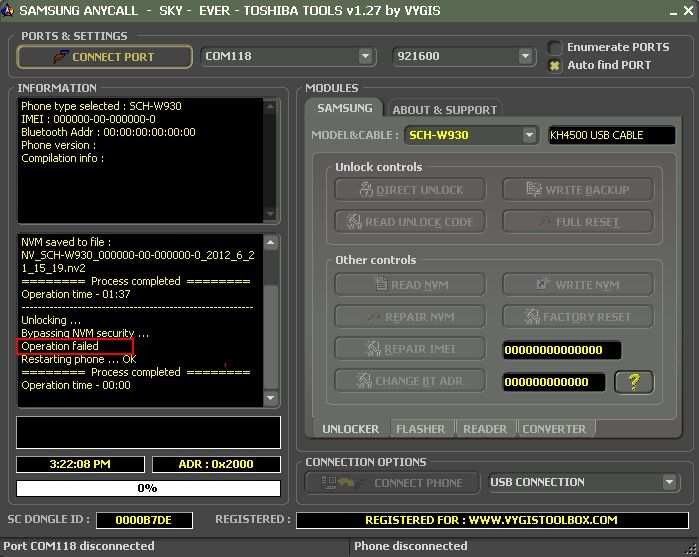
Task: Click the CONNECT PHONE button
Action: point(392,483)
